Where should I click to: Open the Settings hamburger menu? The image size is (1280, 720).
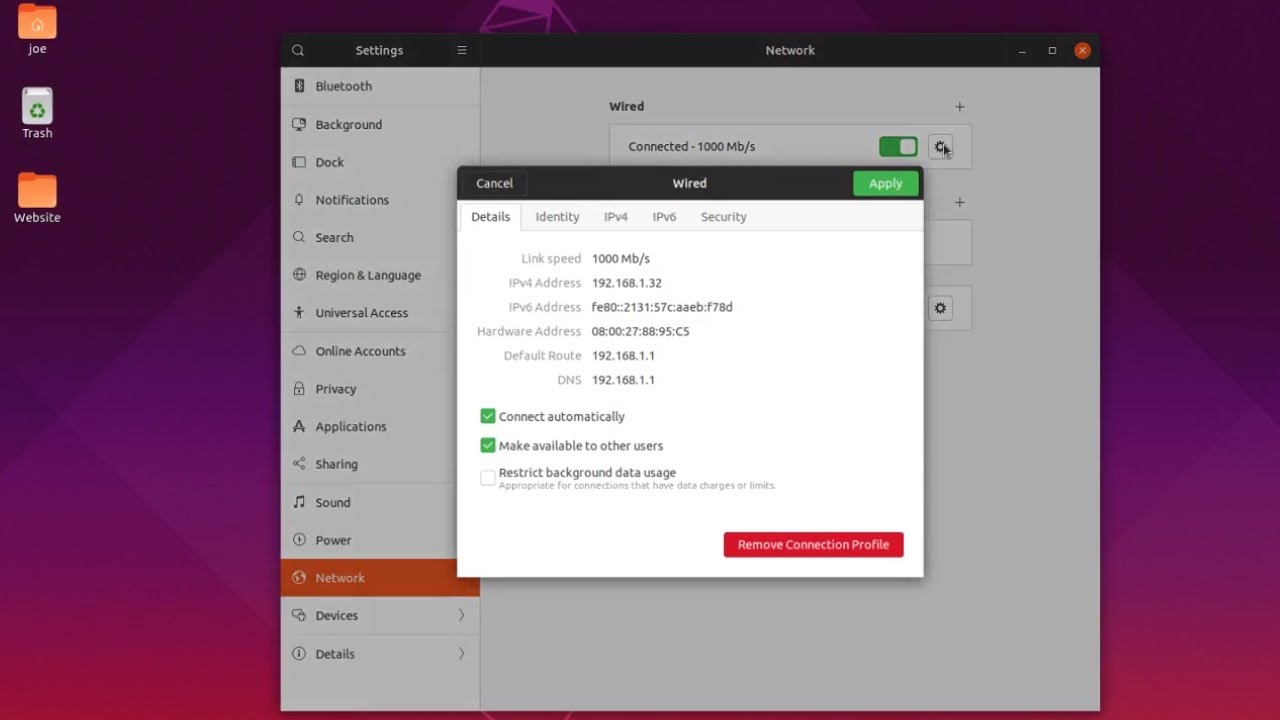click(462, 50)
